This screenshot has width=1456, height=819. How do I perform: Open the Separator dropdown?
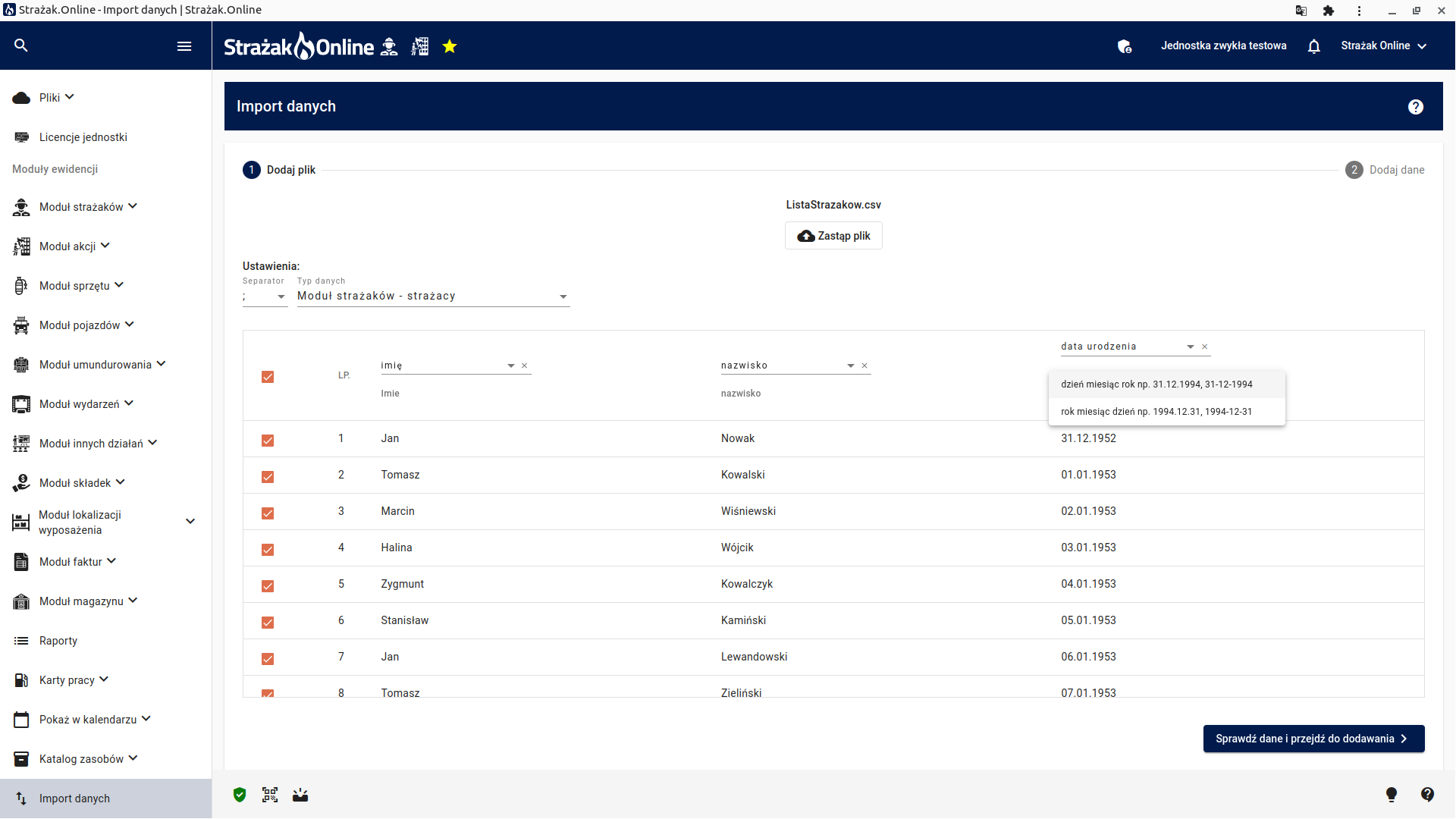tap(265, 297)
